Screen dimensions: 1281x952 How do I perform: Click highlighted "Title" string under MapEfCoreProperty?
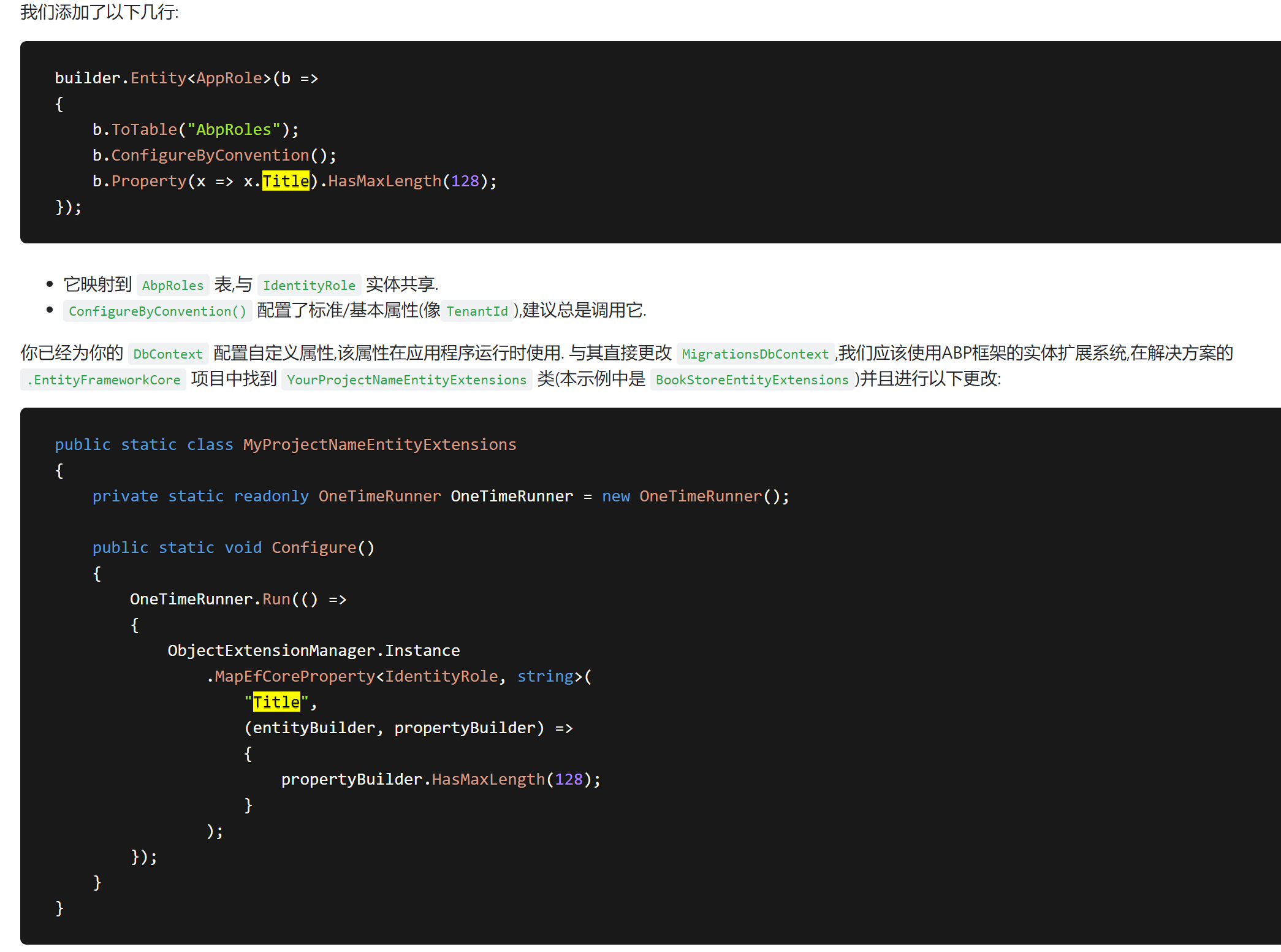point(276,702)
